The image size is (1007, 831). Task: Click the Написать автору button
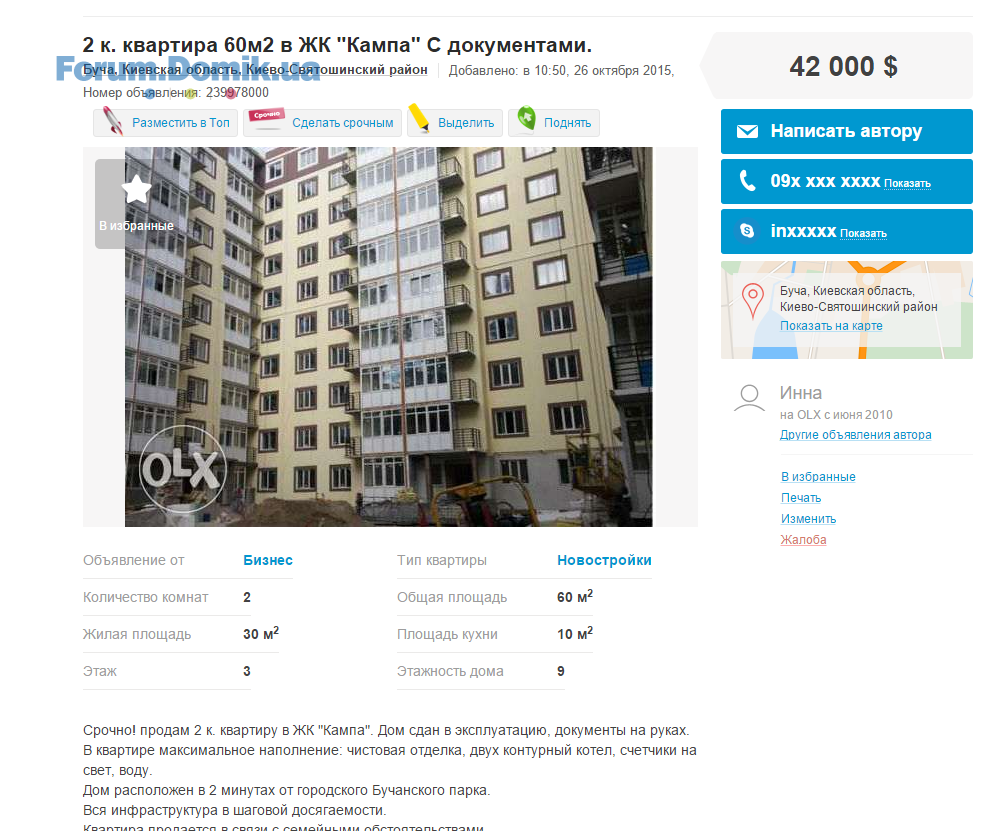(846, 132)
